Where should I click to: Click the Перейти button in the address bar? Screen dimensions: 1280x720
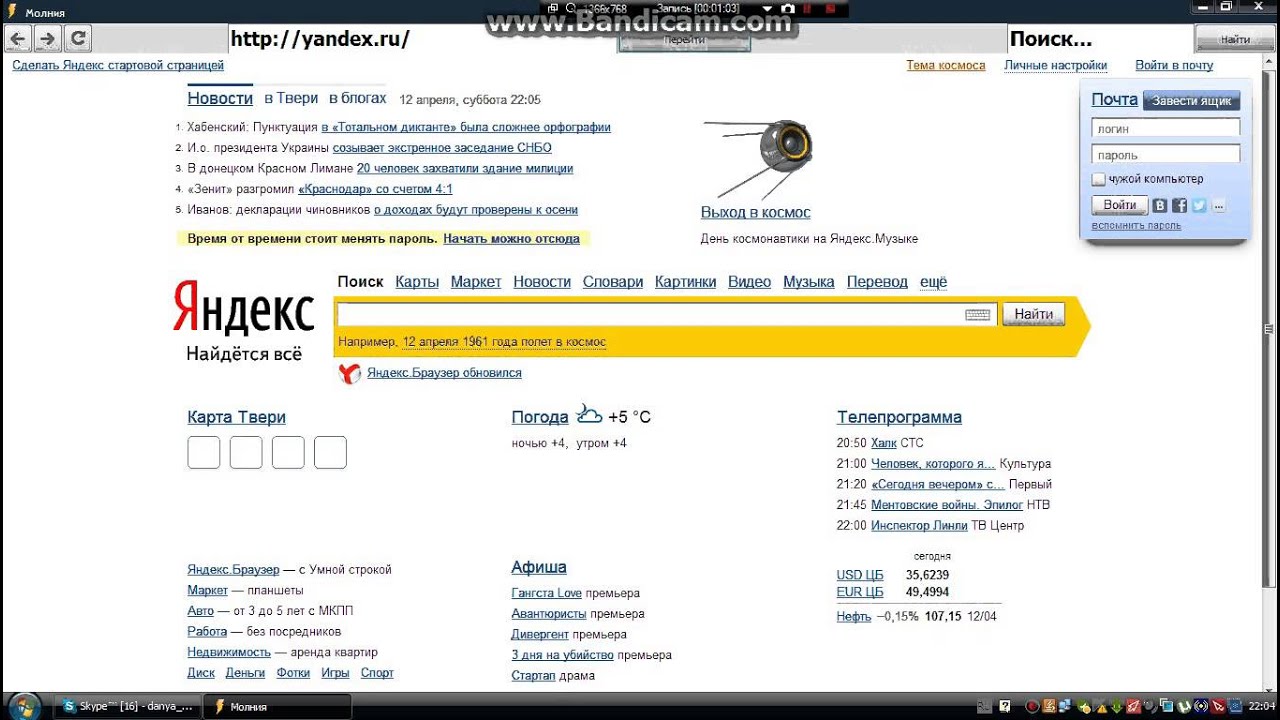[684, 40]
